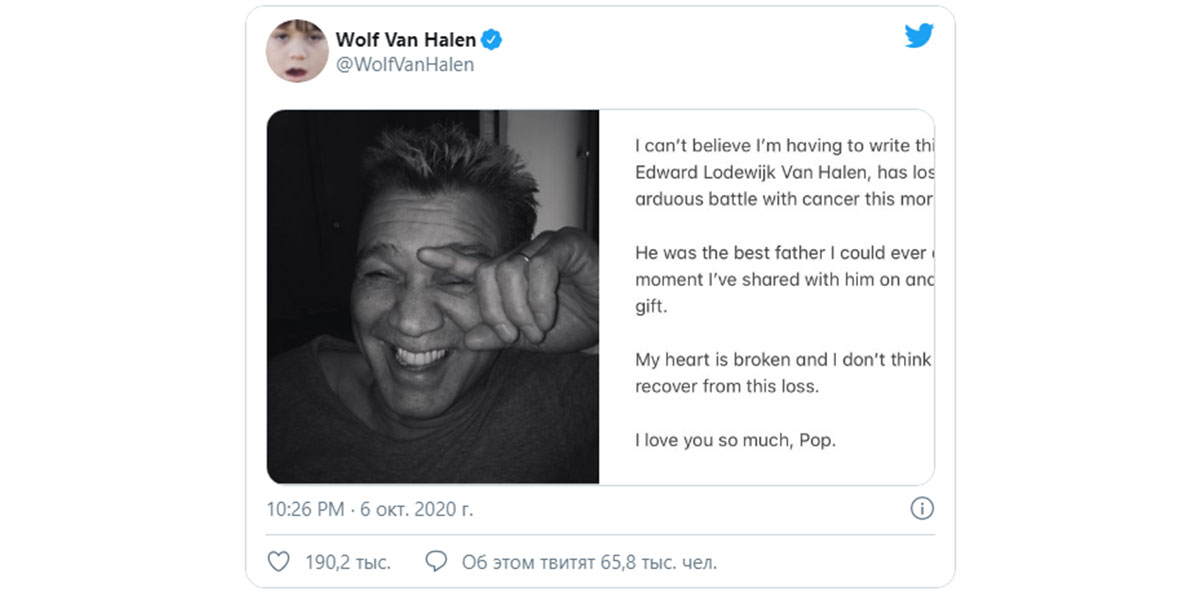Open the tweet info circle icon
Screen dimensions: 1200x600
pos(921,509)
